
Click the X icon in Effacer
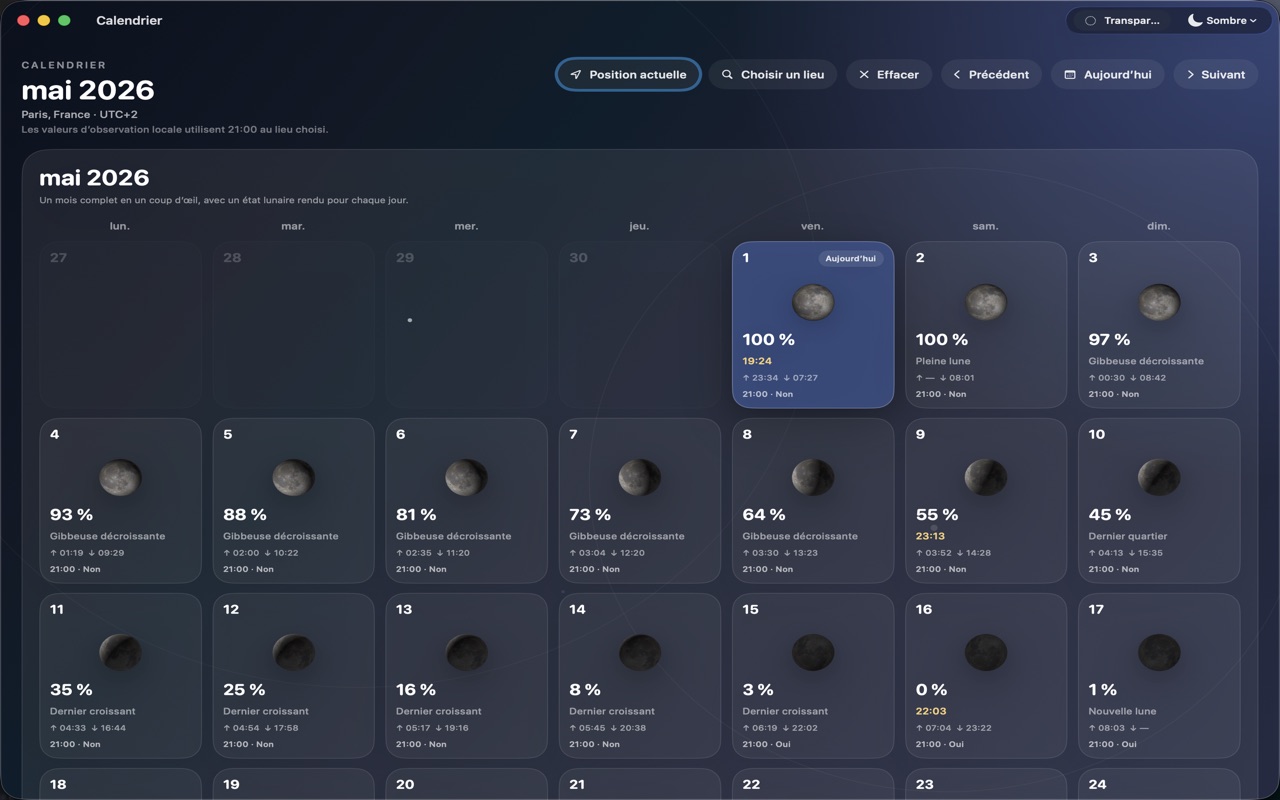pos(864,75)
